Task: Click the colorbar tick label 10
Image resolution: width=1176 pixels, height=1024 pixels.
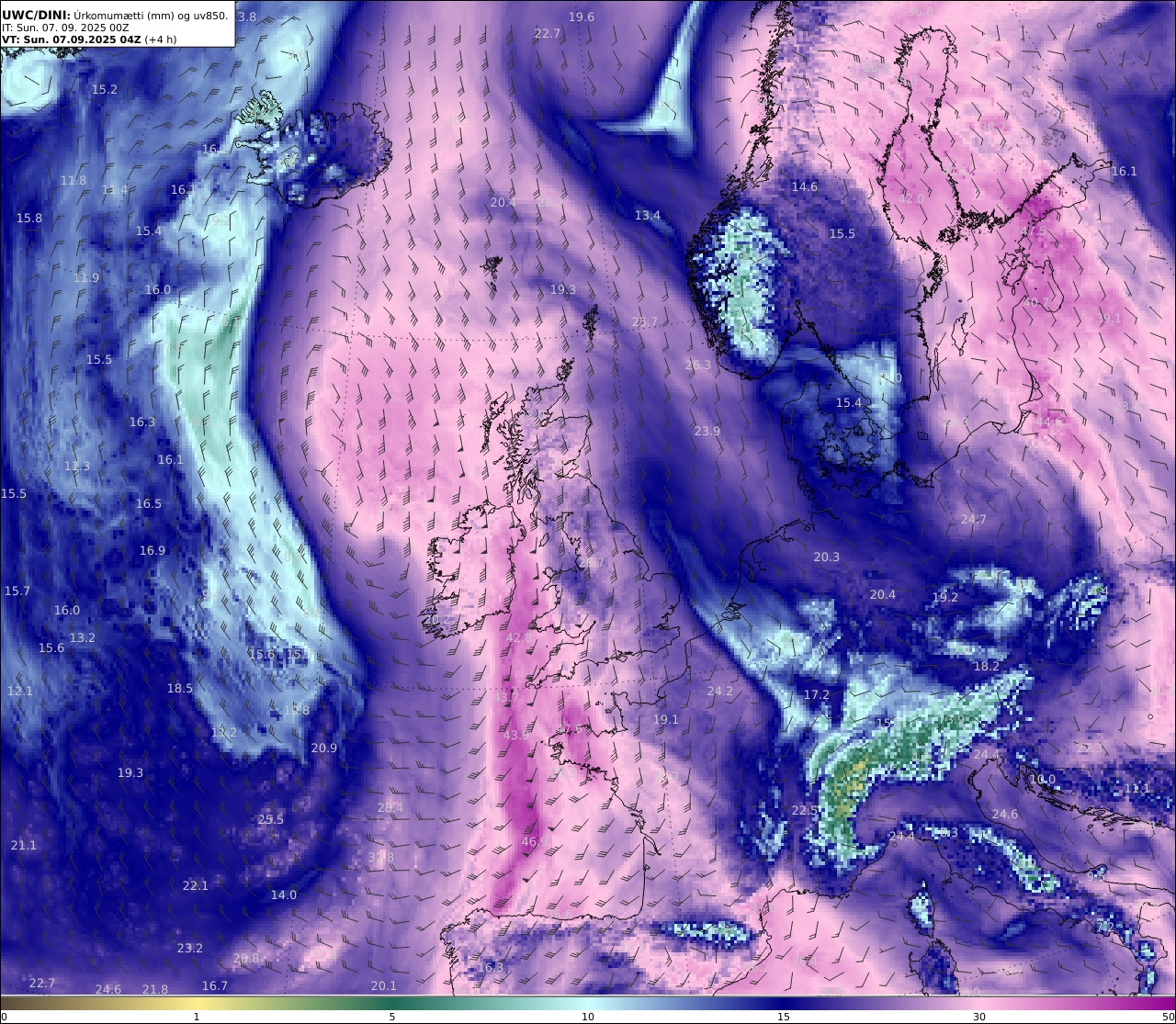Action: [x=588, y=1017]
